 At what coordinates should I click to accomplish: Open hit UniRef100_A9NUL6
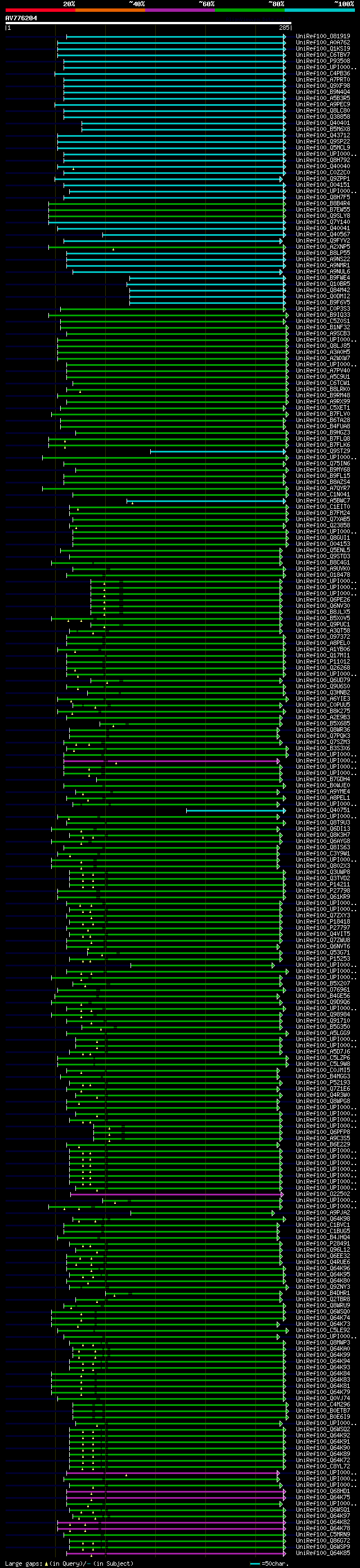point(323,271)
